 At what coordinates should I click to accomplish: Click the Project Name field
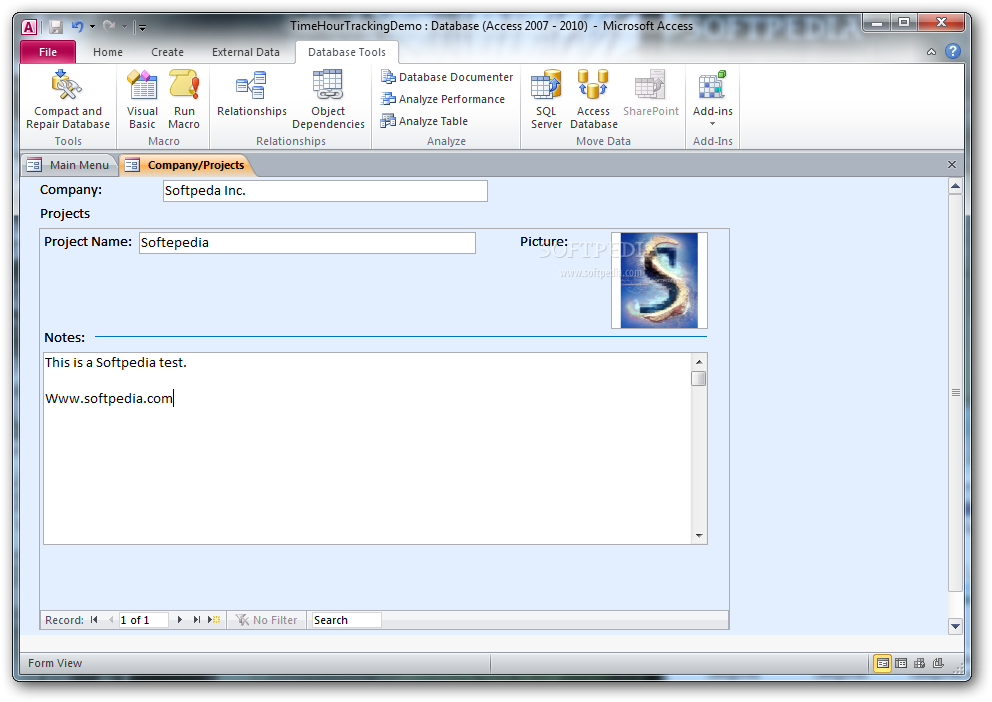[307, 243]
